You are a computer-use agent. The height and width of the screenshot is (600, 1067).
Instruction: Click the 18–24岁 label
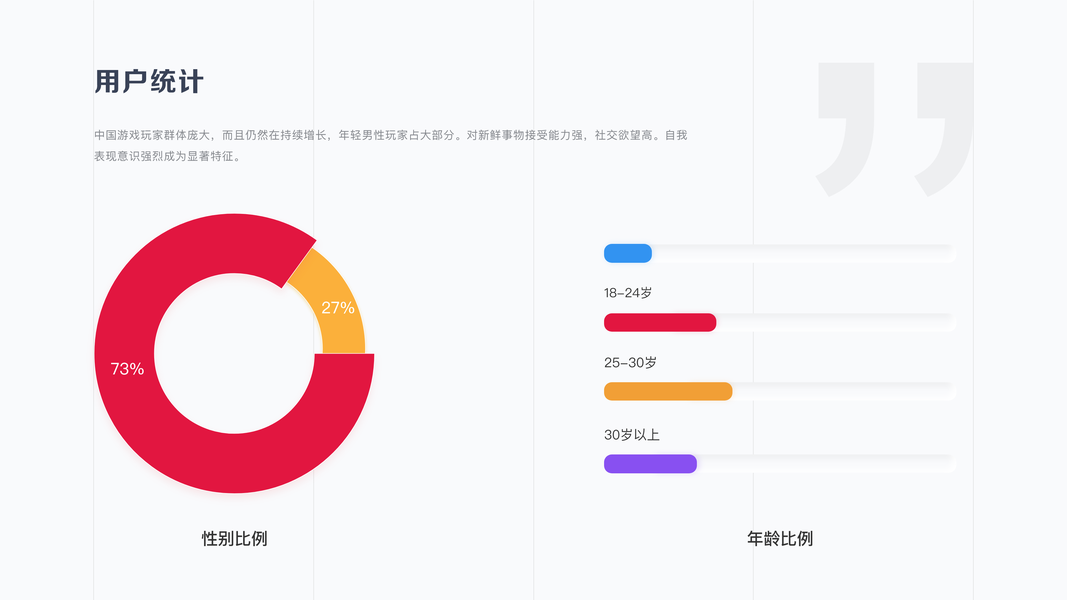(x=628, y=293)
